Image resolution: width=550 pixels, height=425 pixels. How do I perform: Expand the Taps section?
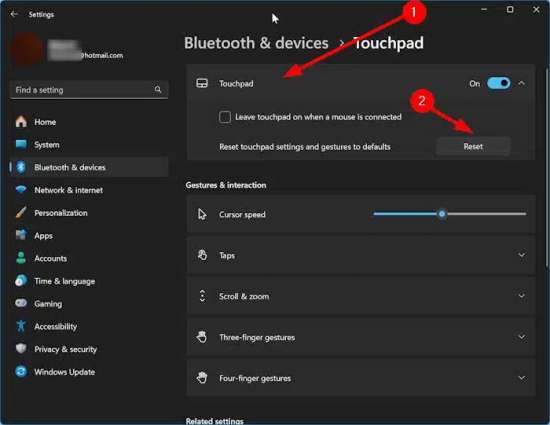point(522,255)
